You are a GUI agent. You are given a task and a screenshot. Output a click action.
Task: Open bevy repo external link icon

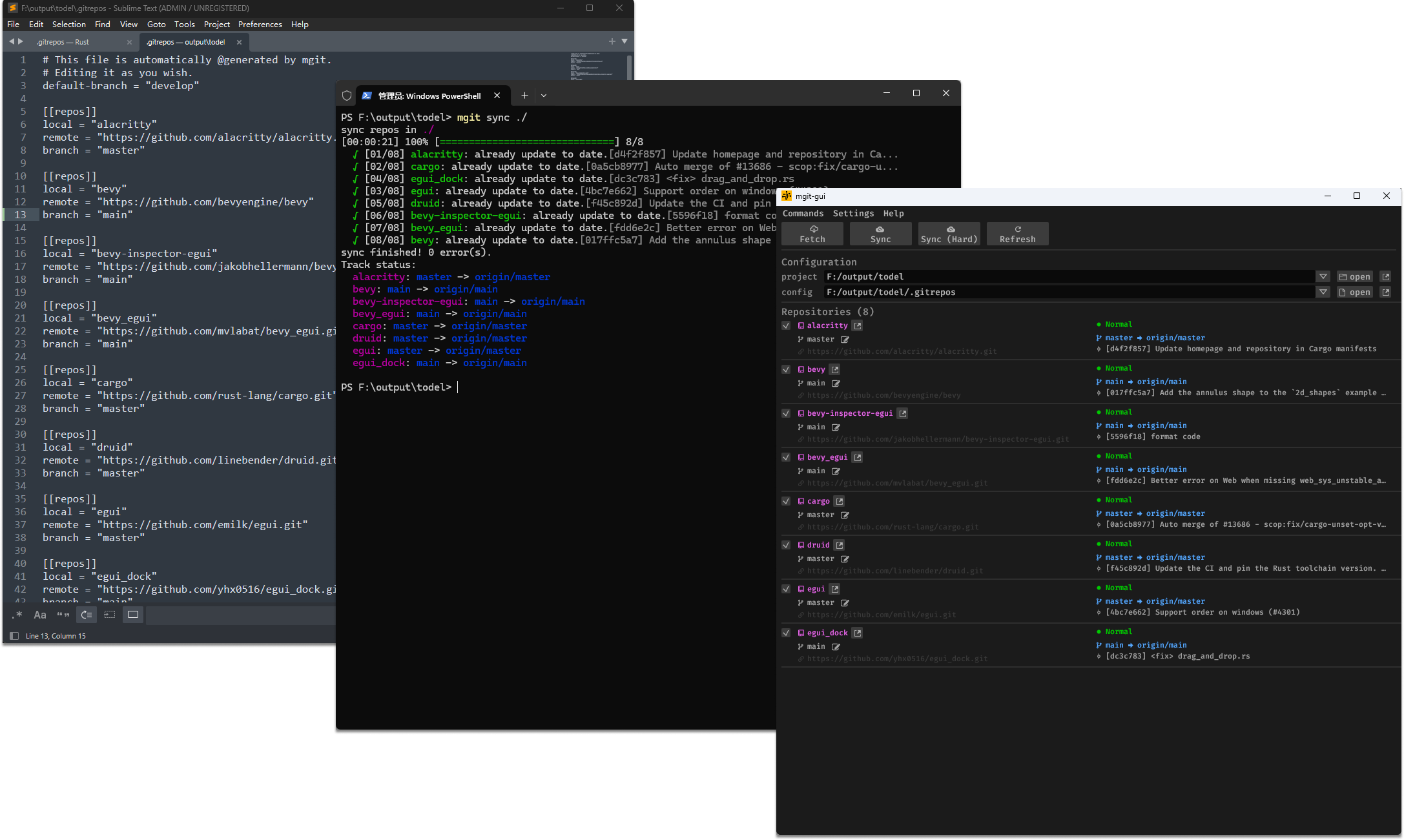pyautogui.click(x=835, y=370)
